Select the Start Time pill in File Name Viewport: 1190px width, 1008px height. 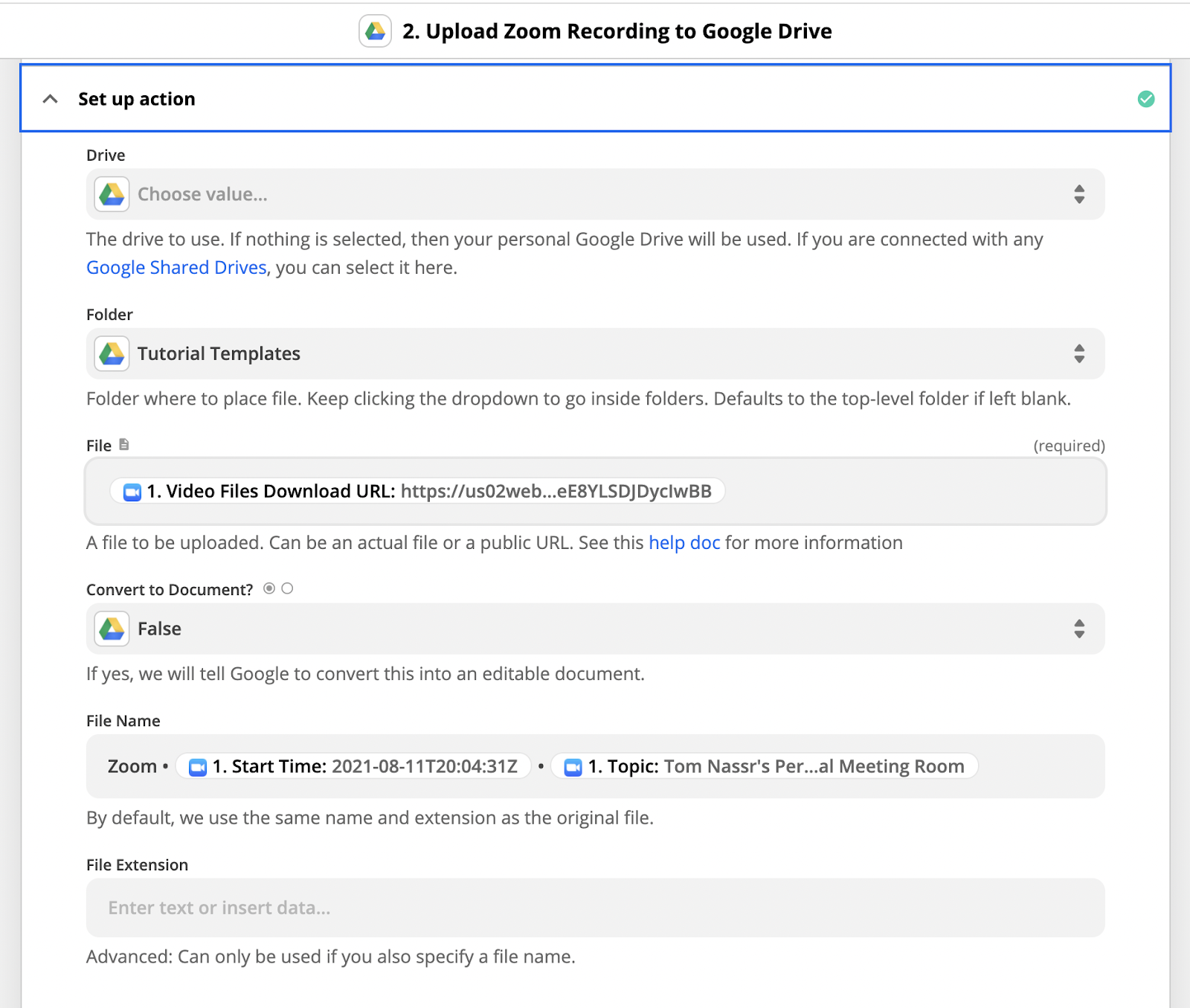(353, 766)
